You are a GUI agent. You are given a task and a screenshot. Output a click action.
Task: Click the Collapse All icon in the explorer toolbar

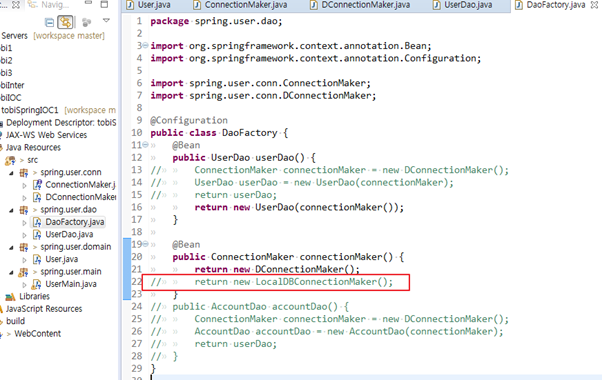[x=50, y=23]
